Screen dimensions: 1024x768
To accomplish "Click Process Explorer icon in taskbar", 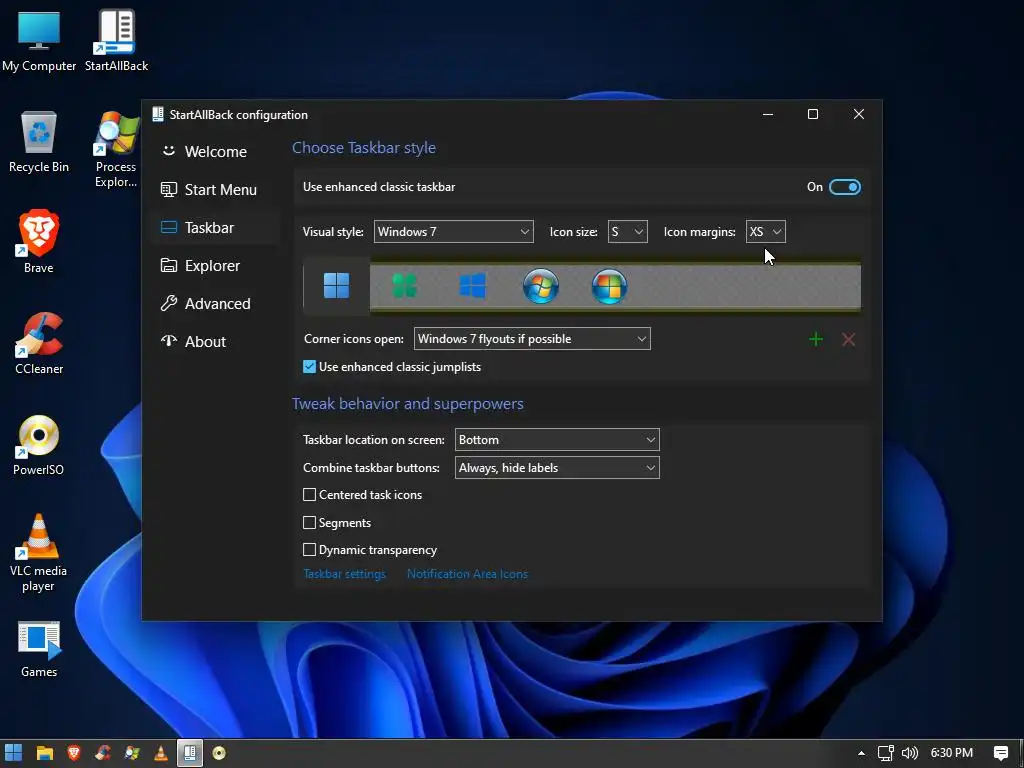I will (132, 753).
